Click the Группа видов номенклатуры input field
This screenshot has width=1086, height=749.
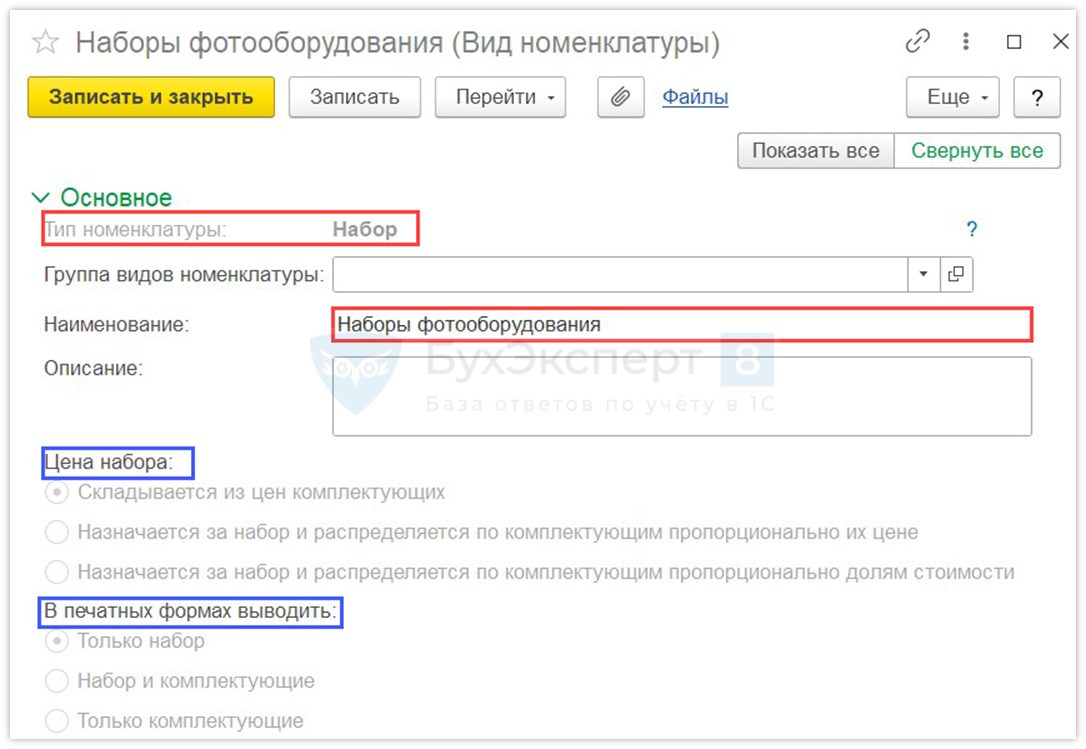(620, 274)
